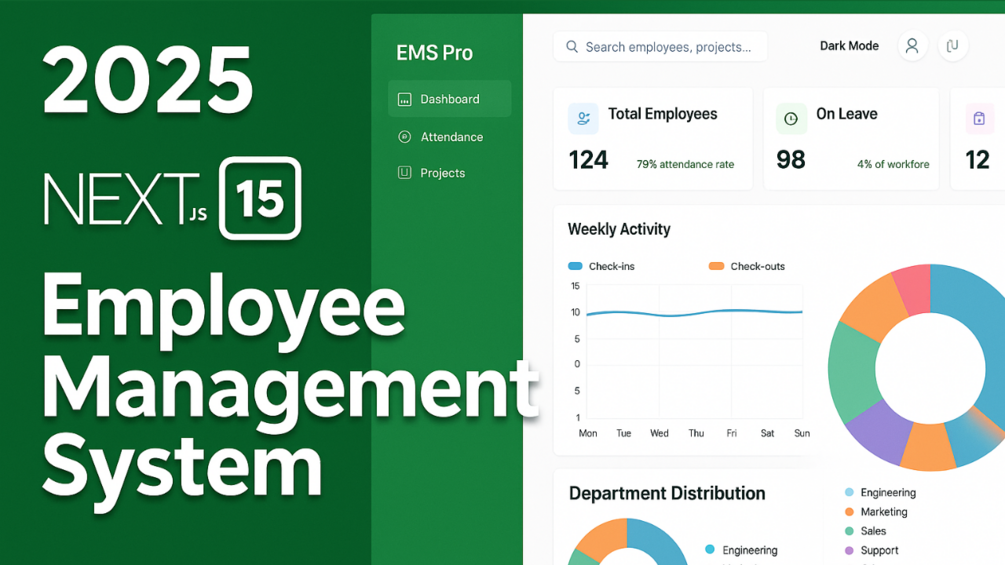Click the Fri axis label
The width and height of the screenshot is (1005, 565).
(731, 434)
